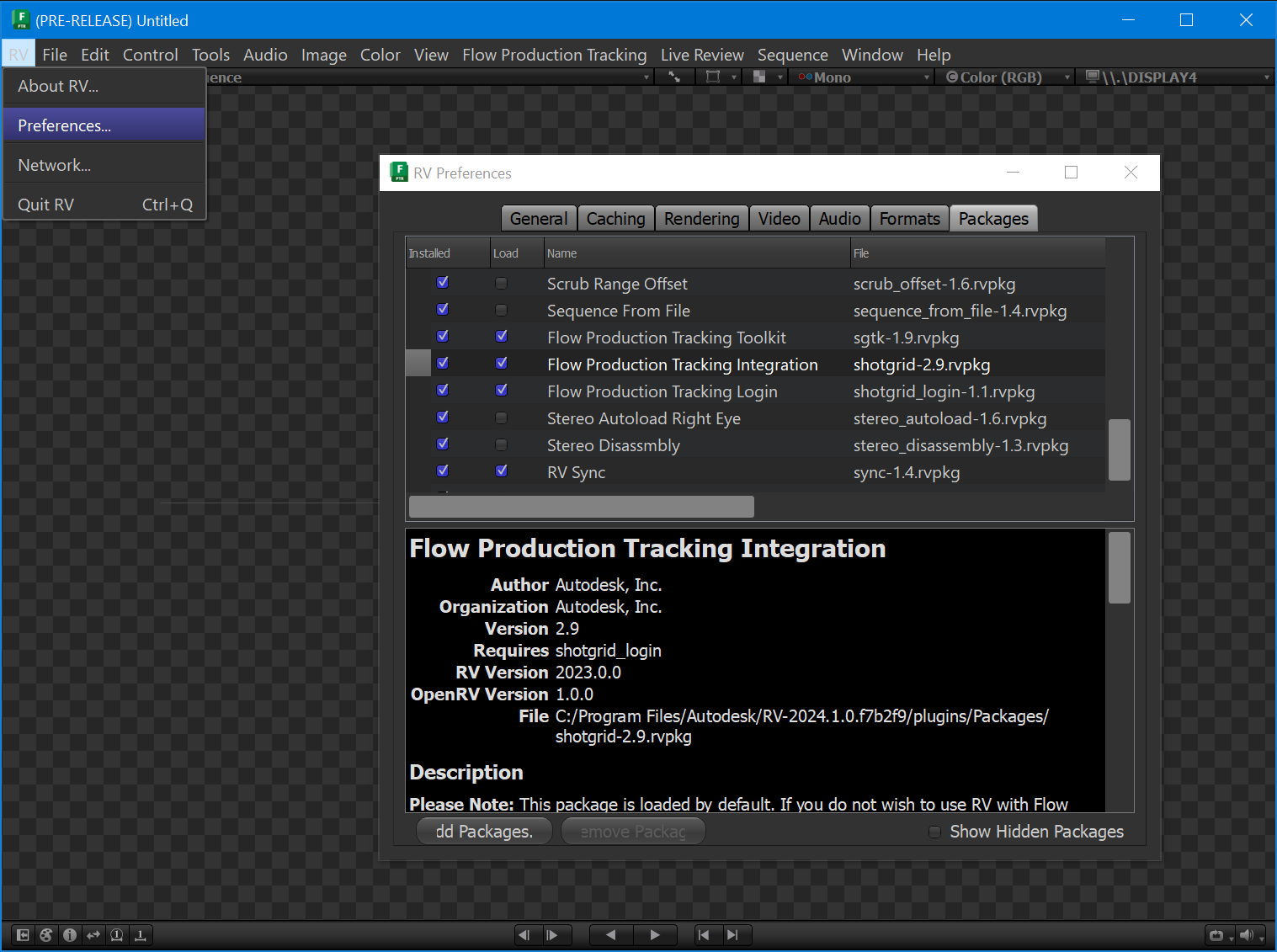
Task: Choose Quit RV from the menu
Action: (x=104, y=205)
